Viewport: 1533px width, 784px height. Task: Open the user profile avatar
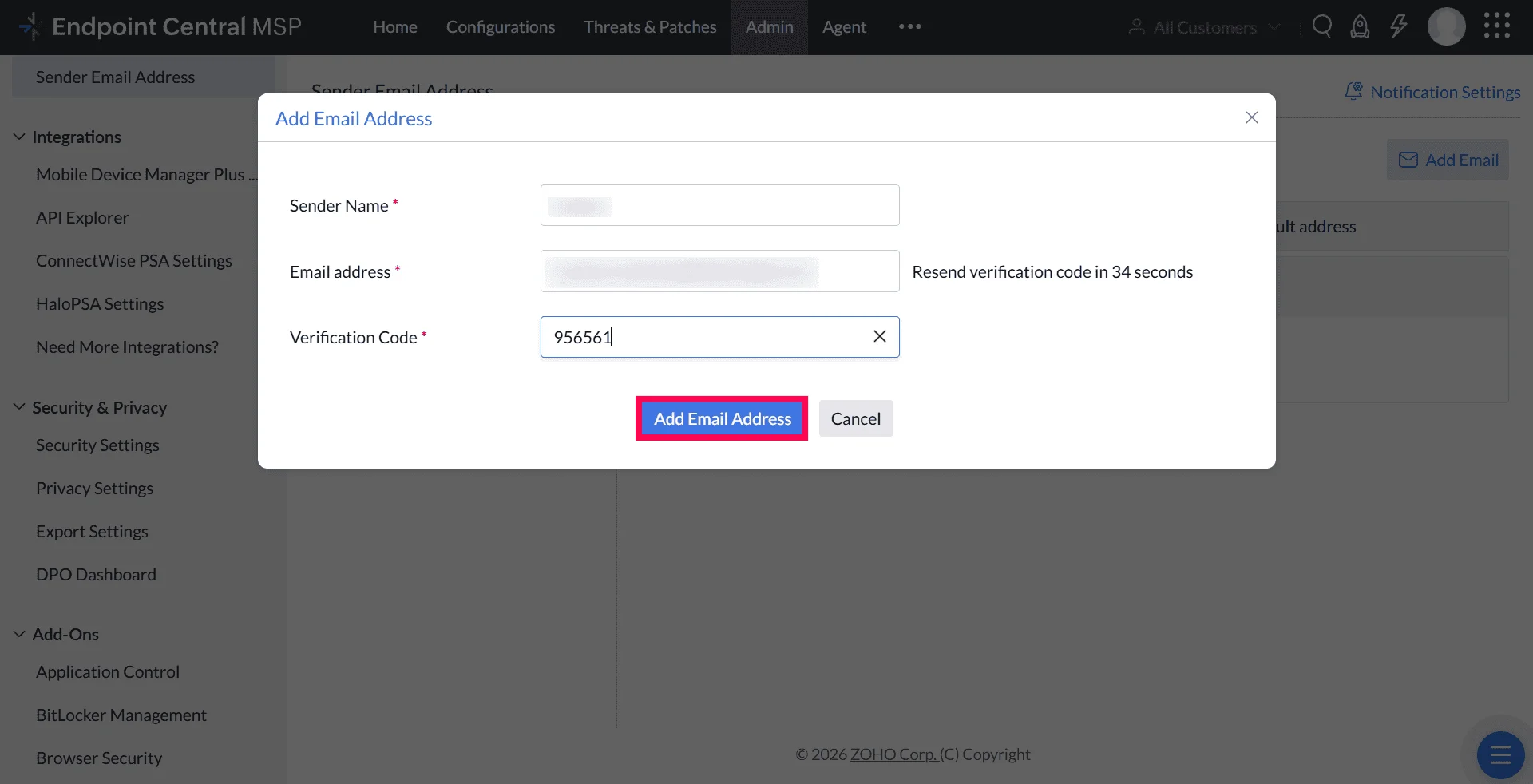(x=1446, y=26)
